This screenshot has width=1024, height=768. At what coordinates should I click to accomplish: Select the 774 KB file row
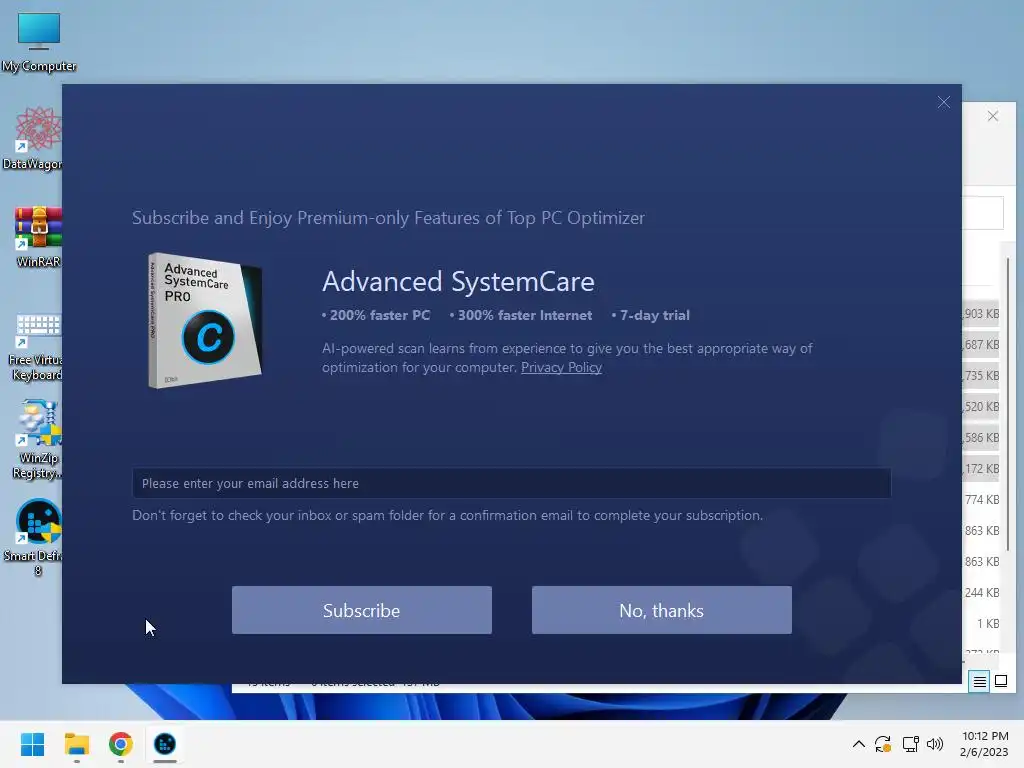coord(981,500)
